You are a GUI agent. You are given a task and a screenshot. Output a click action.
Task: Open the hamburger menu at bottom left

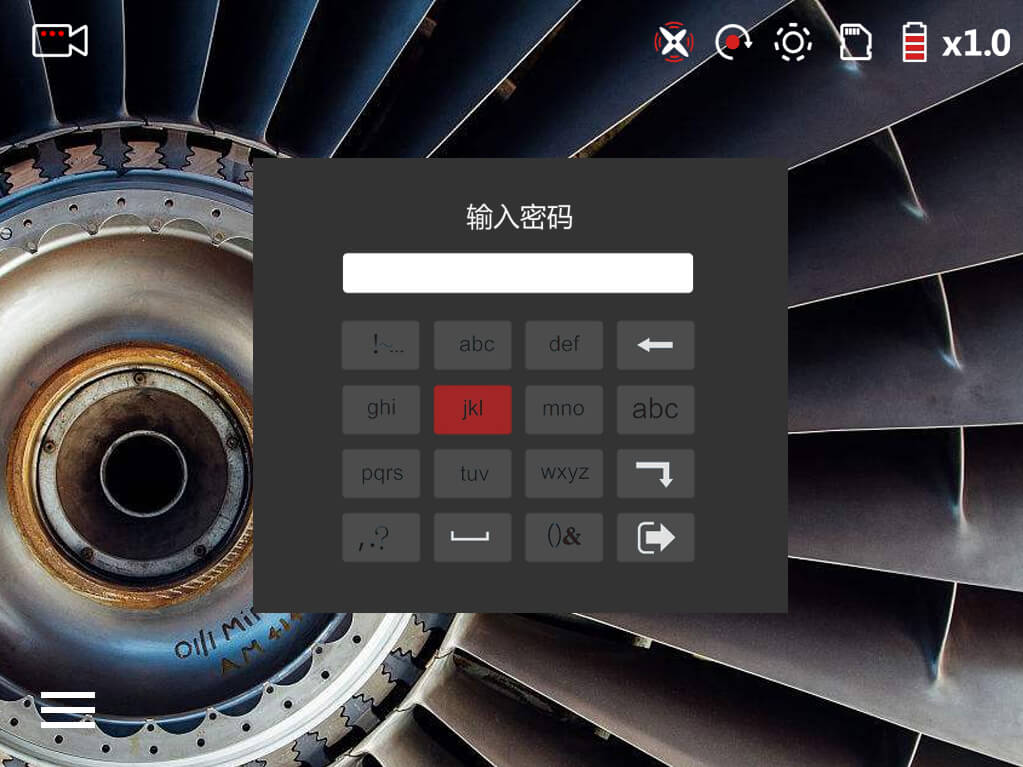pyautogui.click(x=68, y=709)
